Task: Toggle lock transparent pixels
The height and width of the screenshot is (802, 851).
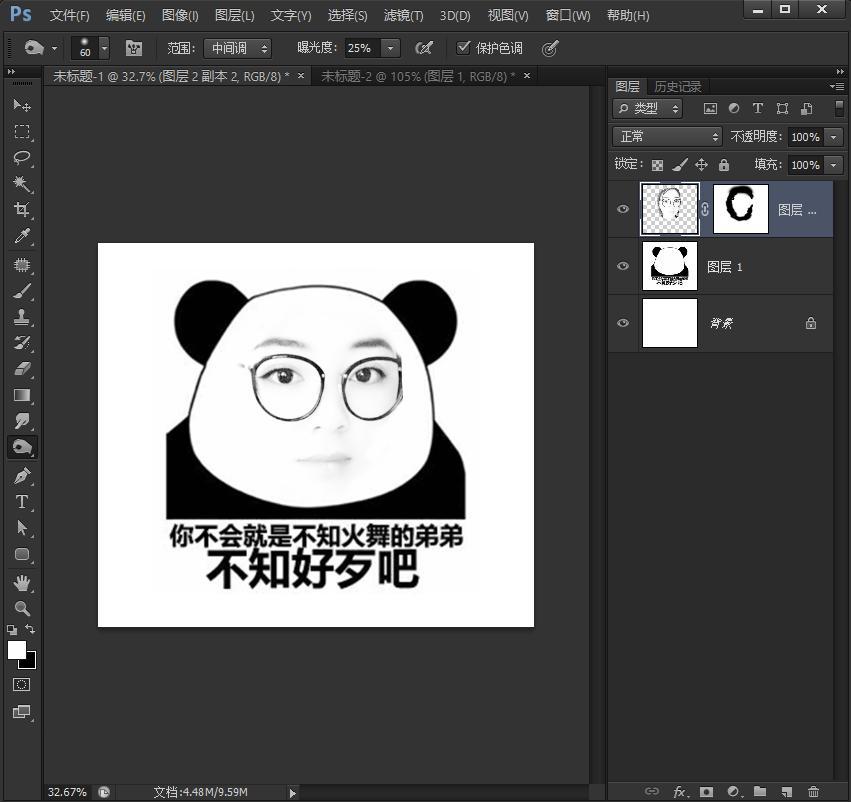Action: click(x=657, y=165)
